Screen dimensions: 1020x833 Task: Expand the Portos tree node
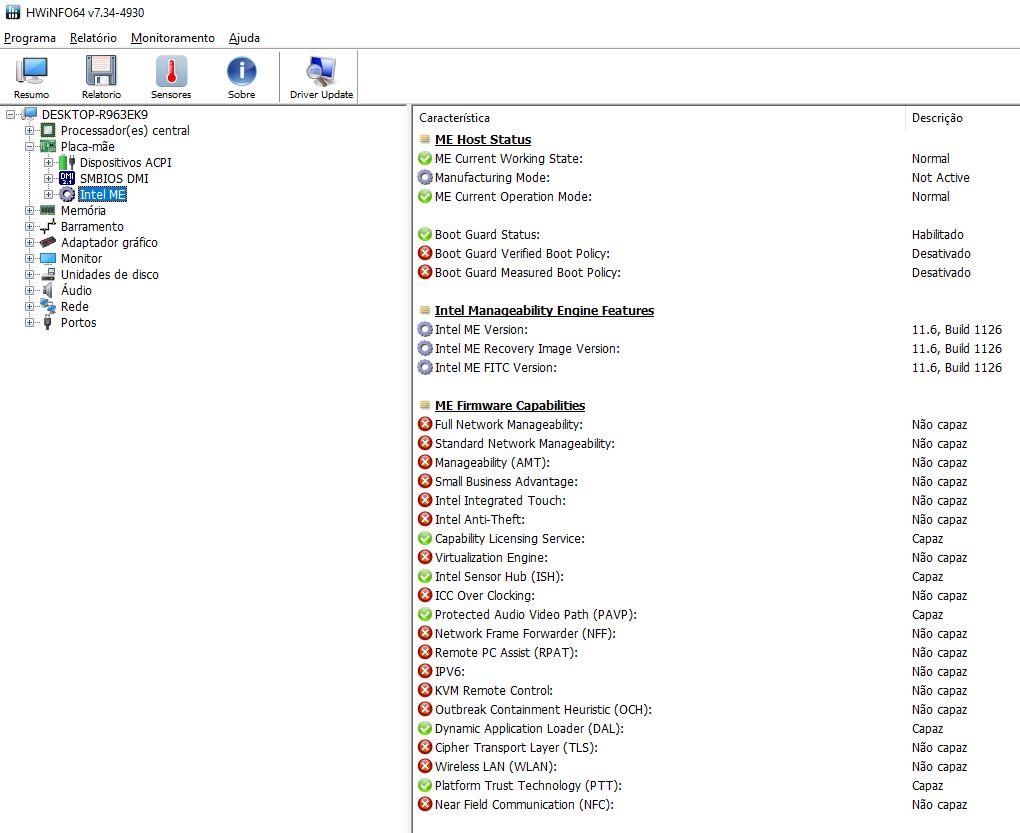tap(29, 323)
